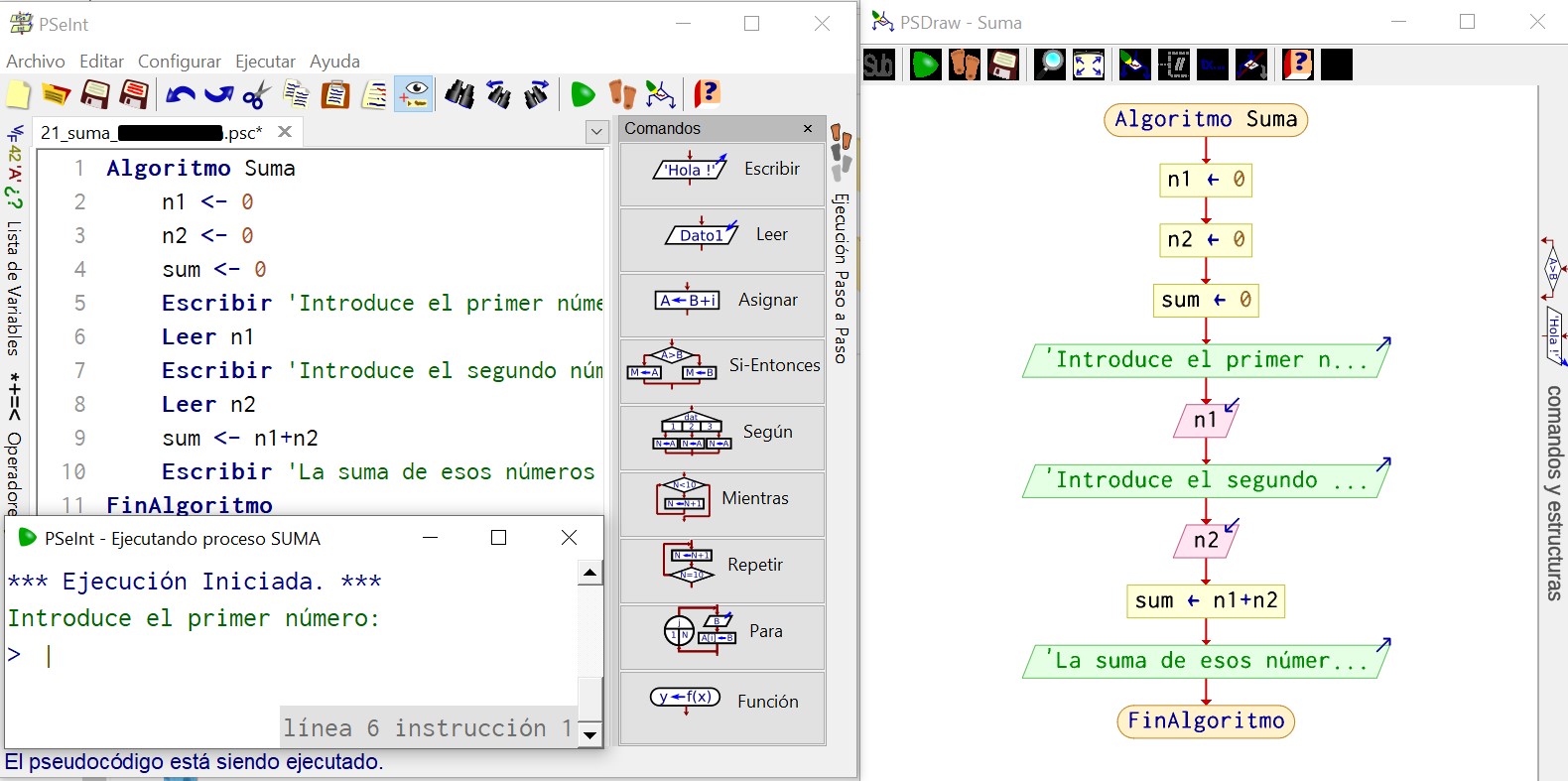Image resolution: width=1568 pixels, height=781 pixels.
Task: Toggle the truncated text 'tx...' option in PSDraw
Action: [1213, 65]
